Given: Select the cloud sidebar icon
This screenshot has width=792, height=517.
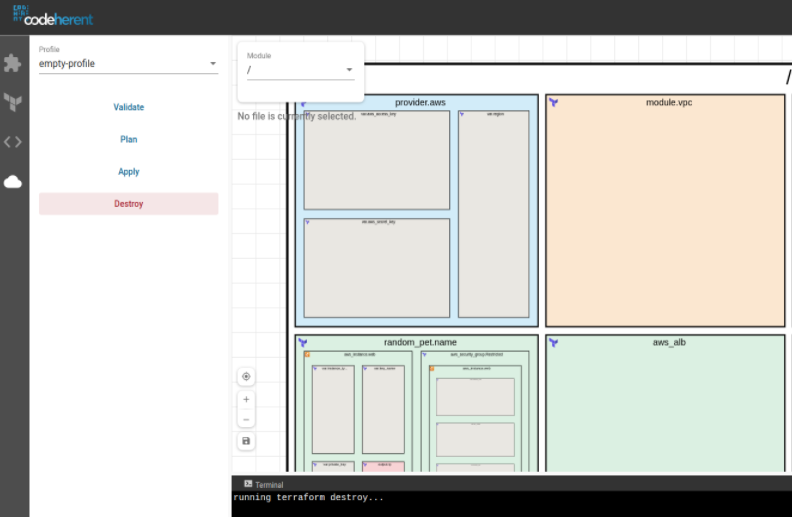Looking at the screenshot, I should pos(13,182).
